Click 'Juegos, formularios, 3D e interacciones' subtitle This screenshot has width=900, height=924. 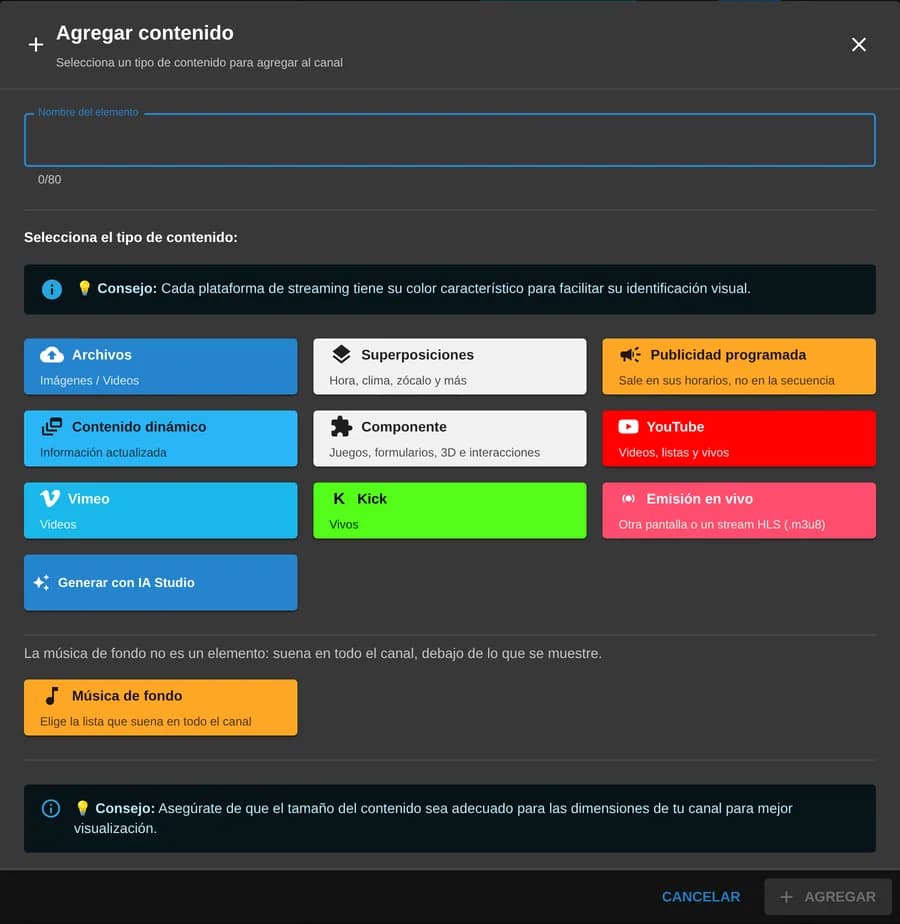(434, 453)
